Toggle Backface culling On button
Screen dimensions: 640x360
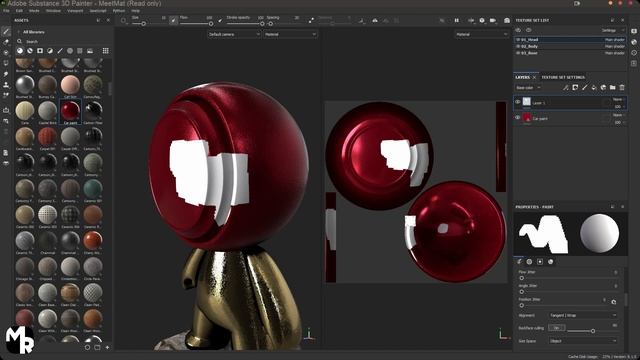556,328
